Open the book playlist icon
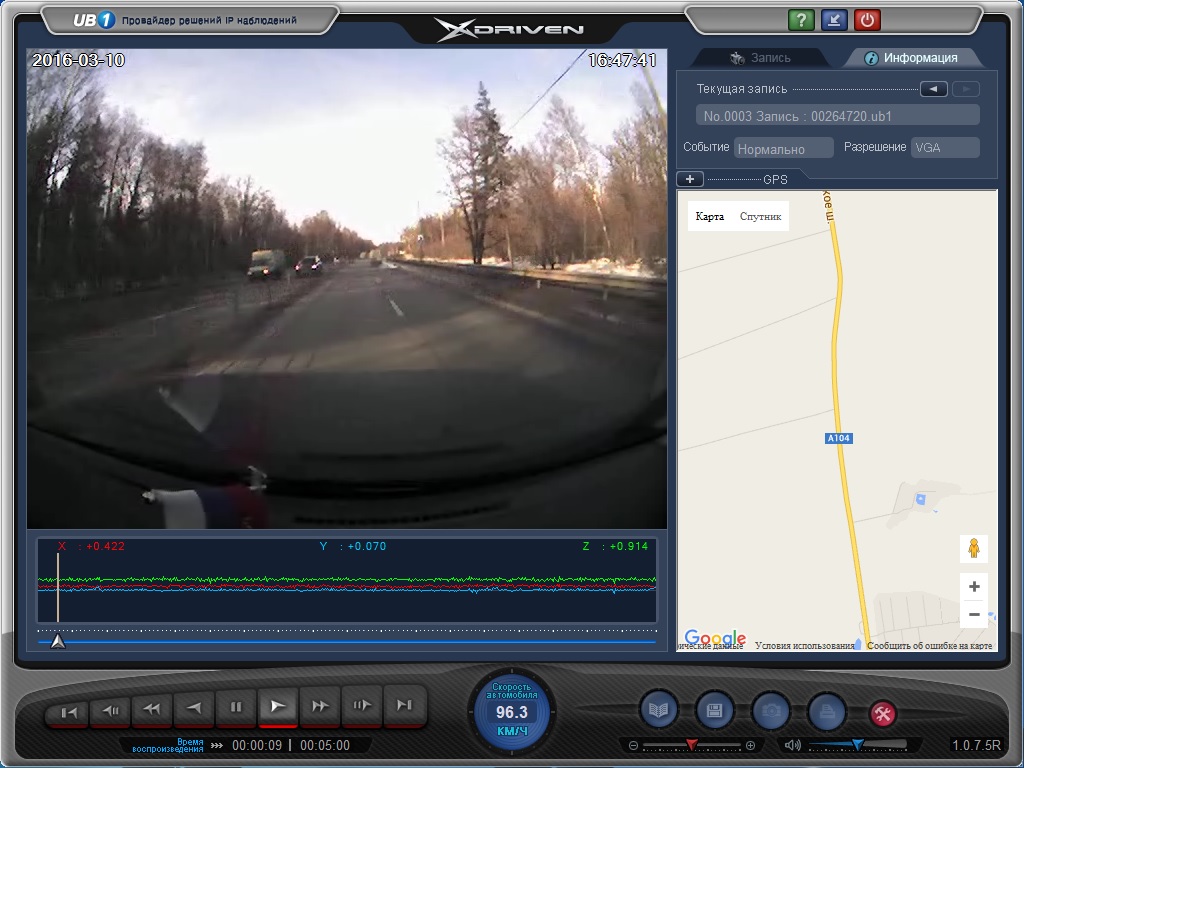The width and height of the screenshot is (1200, 900). tap(660, 711)
